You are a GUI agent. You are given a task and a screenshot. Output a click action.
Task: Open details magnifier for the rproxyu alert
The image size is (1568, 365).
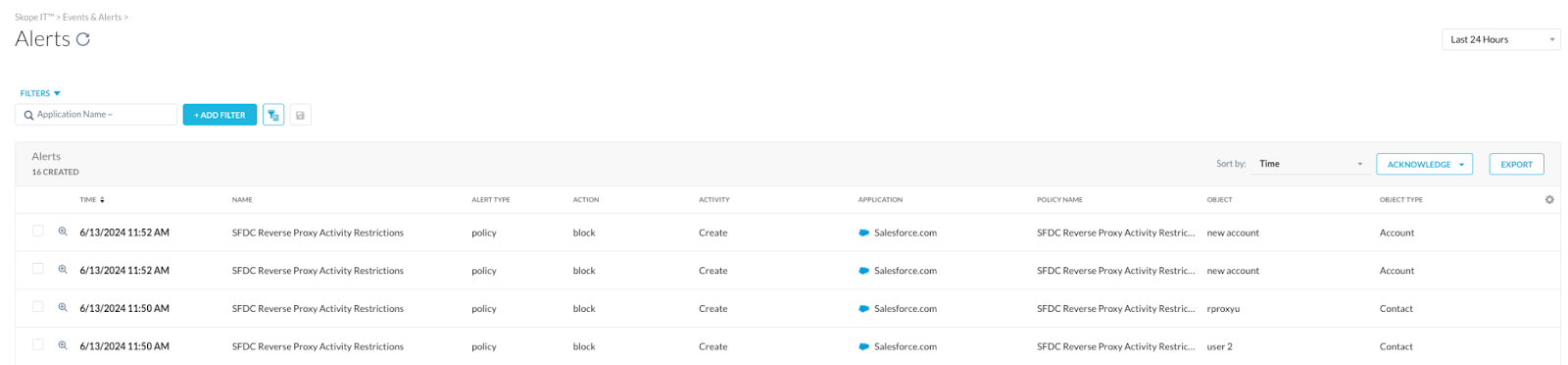[63, 308]
